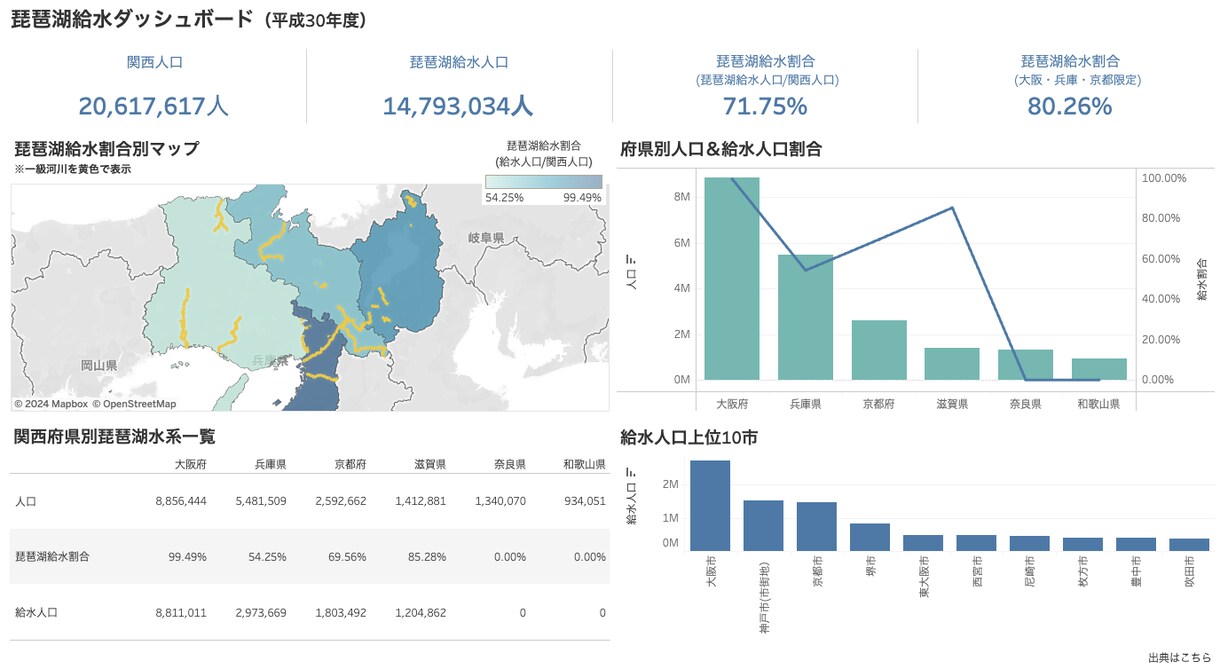Click the table cell 934,051
Viewport: 1220px width, 669px height.
(584, 501)
